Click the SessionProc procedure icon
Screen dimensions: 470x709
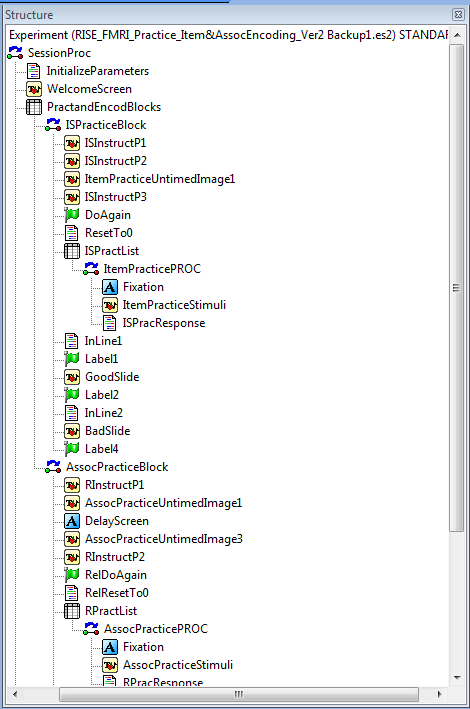point(15,53)
